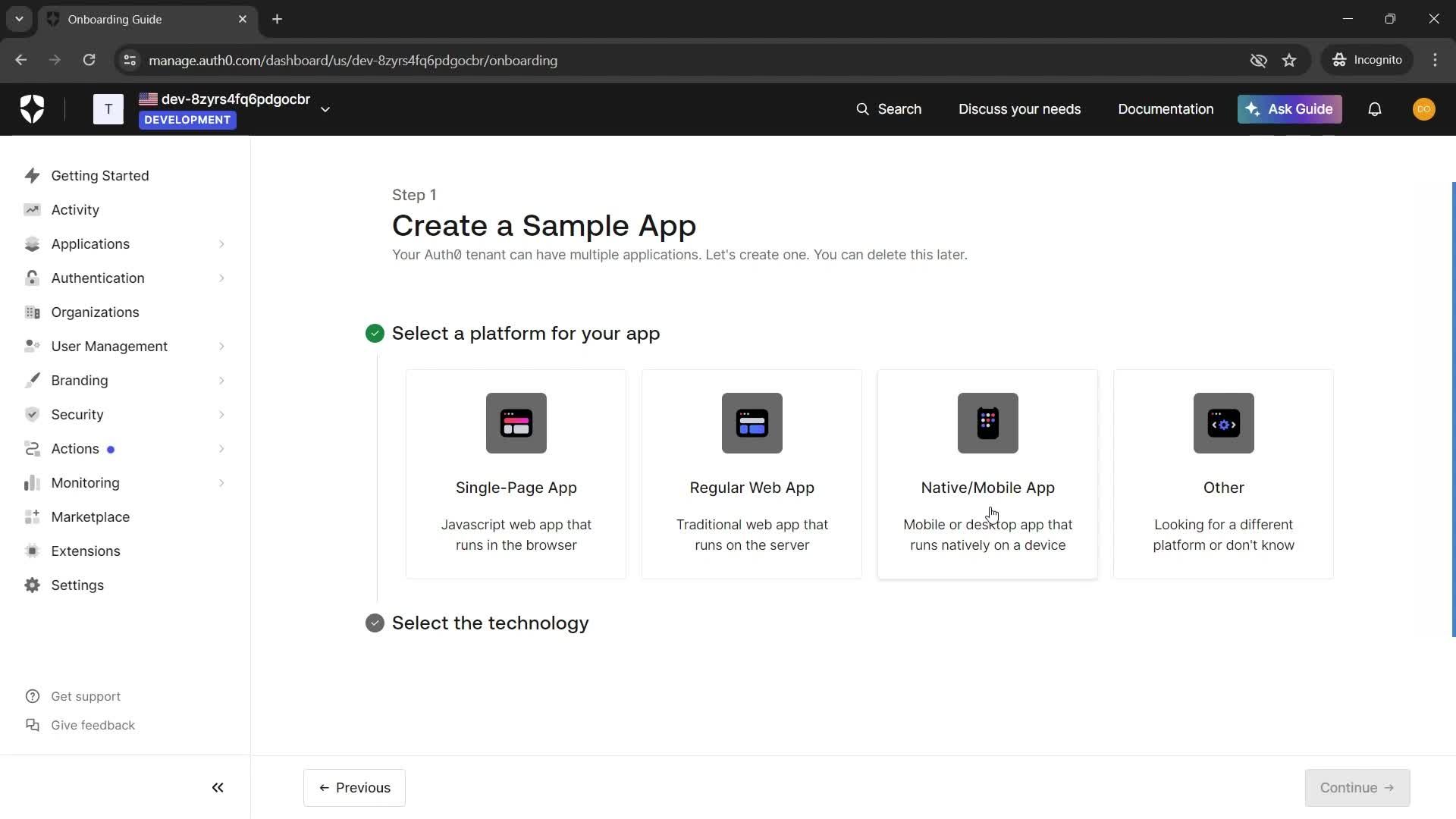Reload the browser page
1456x819 pixels.
pos(89,60)
